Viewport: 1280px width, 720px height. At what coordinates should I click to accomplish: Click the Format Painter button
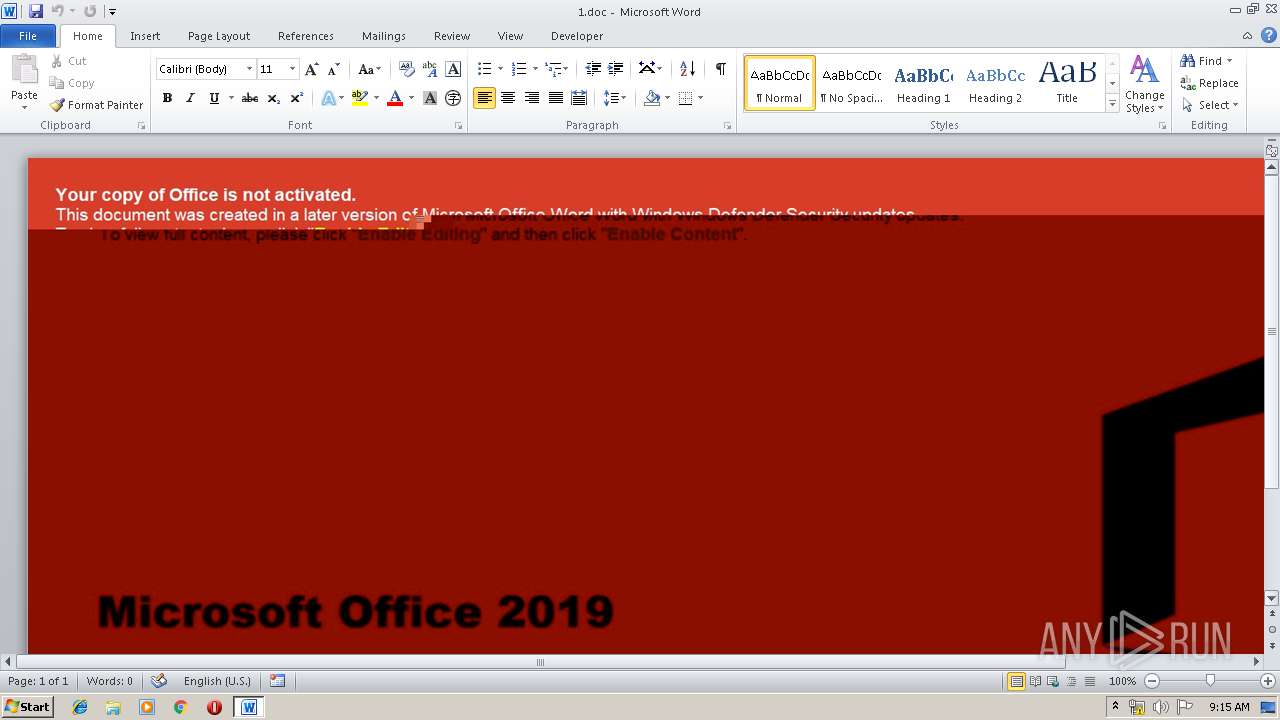point(96,105)
